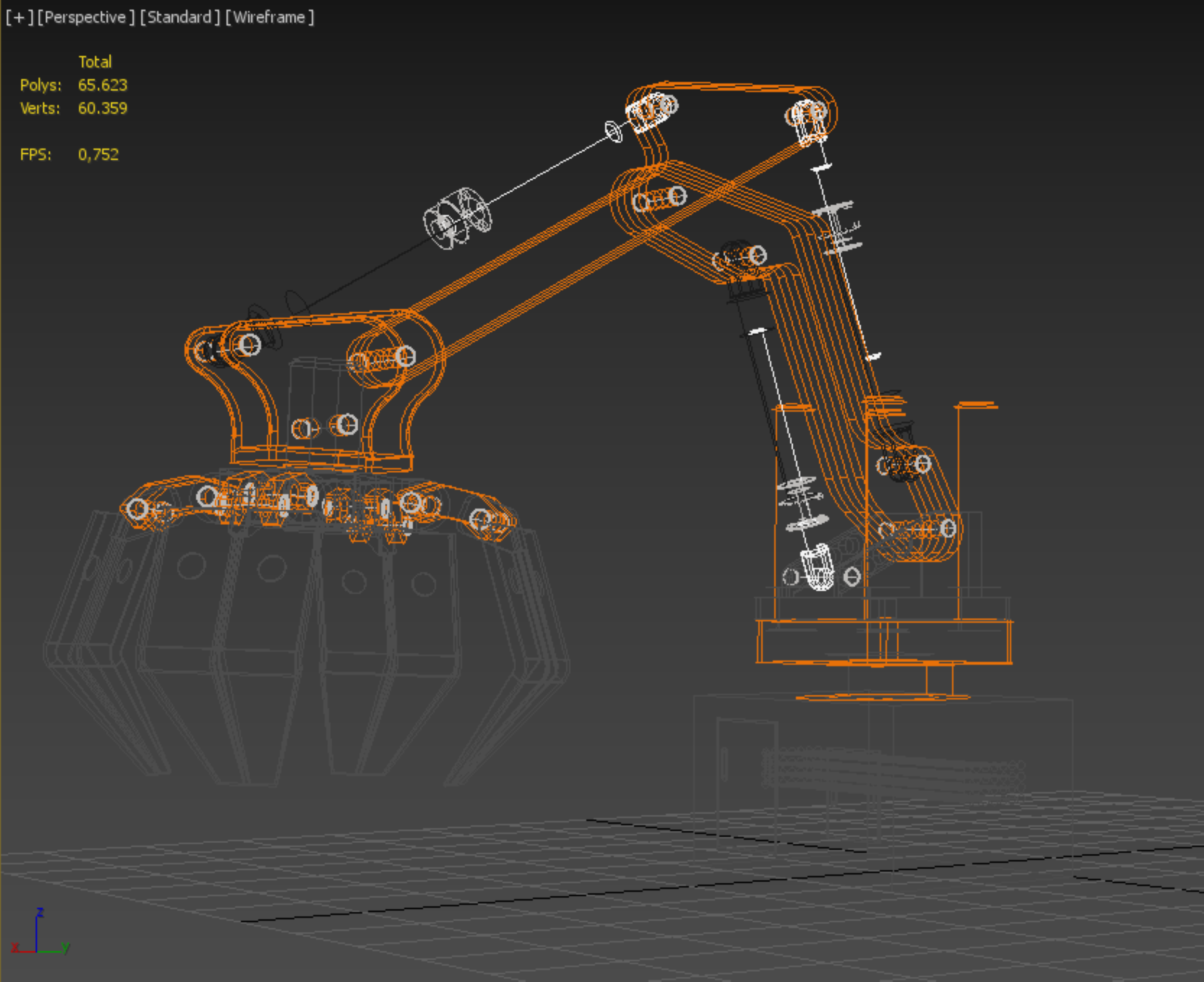1204x982 pixels.
Task: Click the Polys count statistic
Action: point(102,85)
